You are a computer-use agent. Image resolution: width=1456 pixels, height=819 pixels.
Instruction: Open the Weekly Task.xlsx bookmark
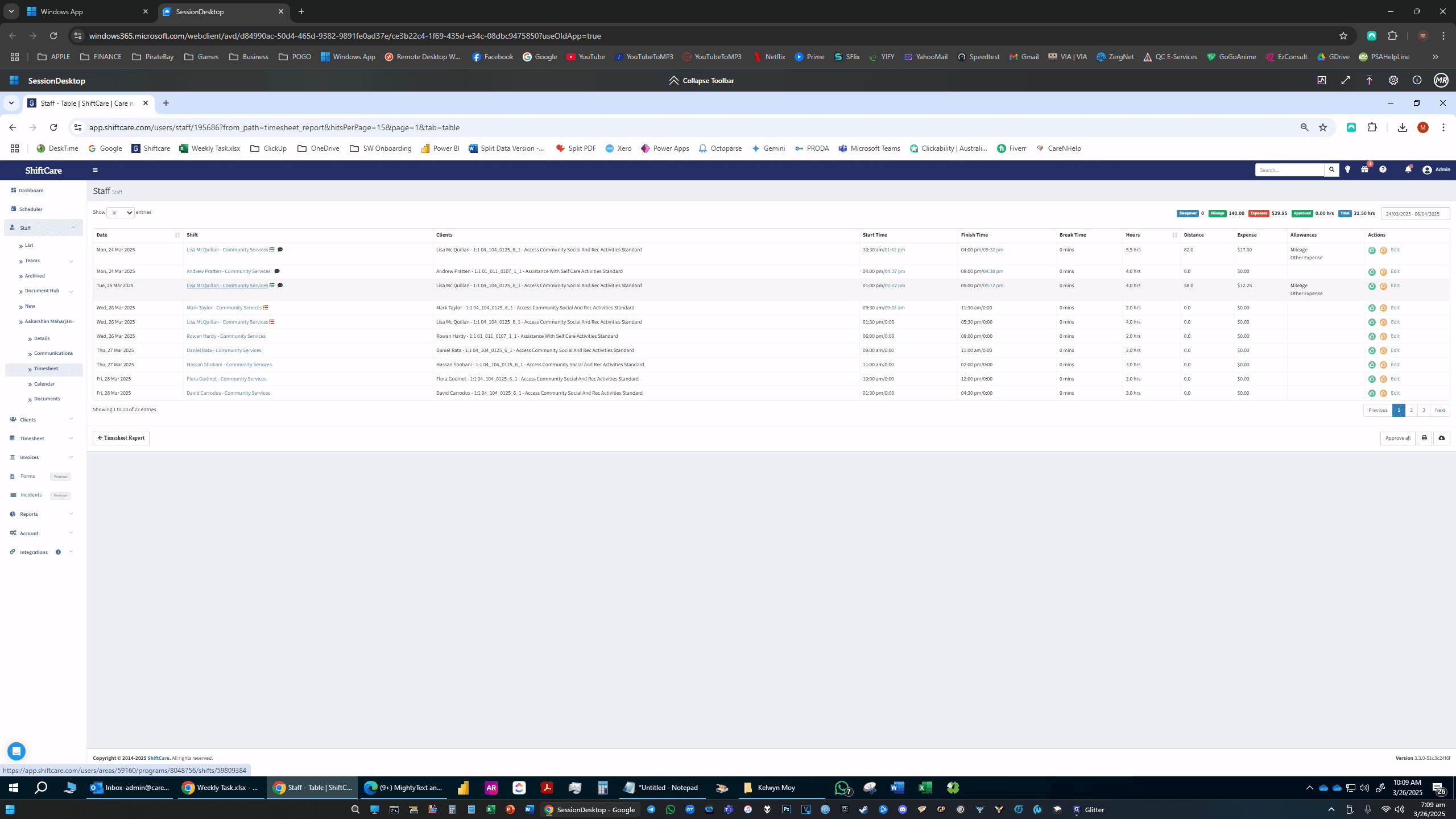click(209, 148)
